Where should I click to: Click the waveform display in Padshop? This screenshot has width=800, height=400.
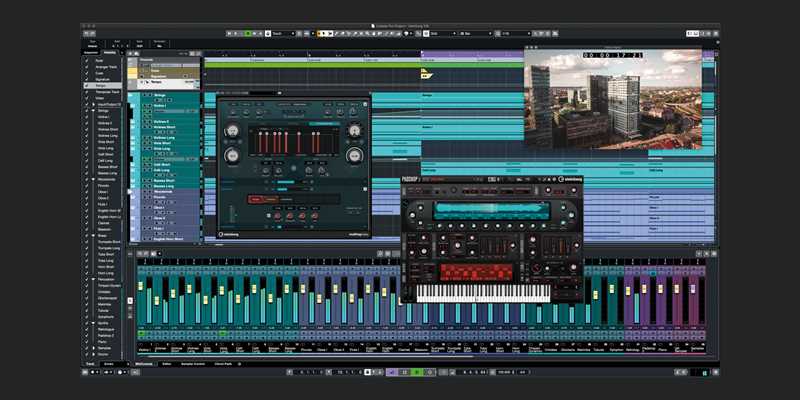491,210
